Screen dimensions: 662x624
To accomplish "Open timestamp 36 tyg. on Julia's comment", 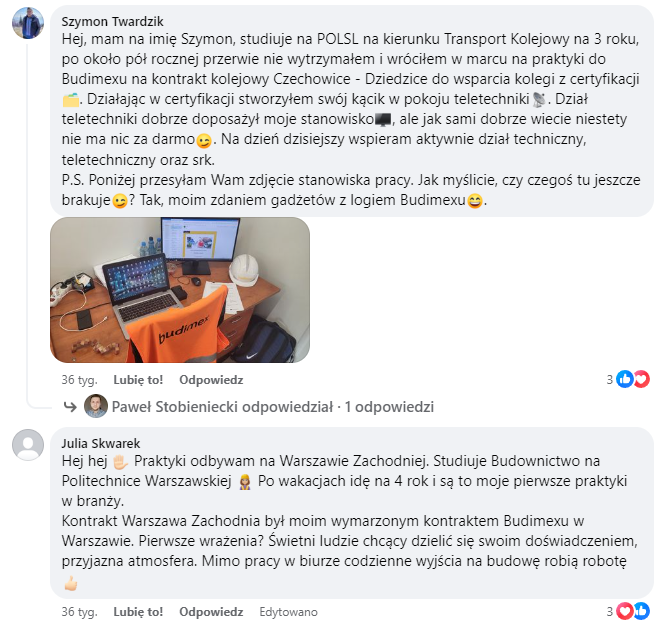I will coord(79,612).
